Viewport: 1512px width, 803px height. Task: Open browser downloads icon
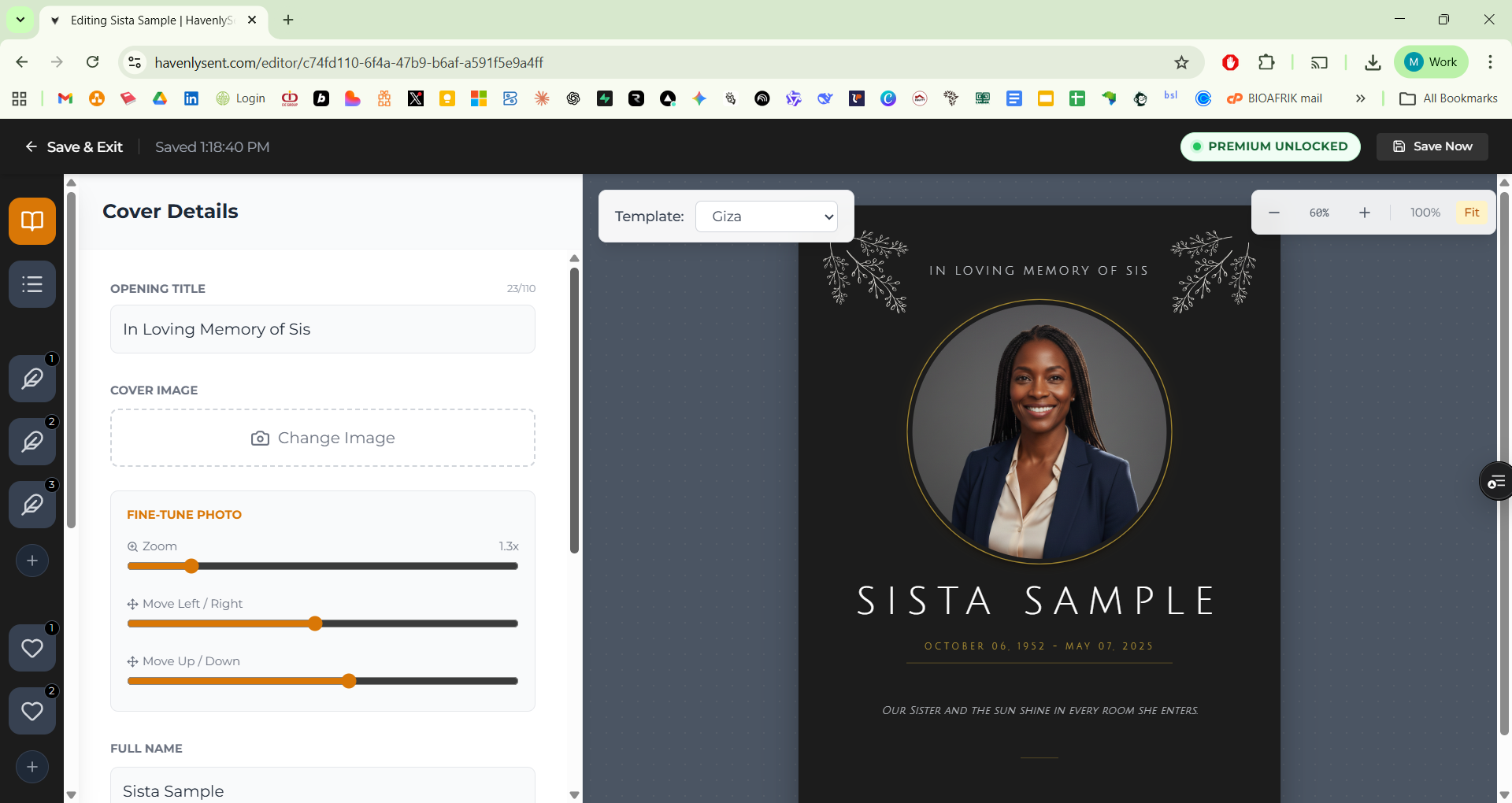[1373, 62]
